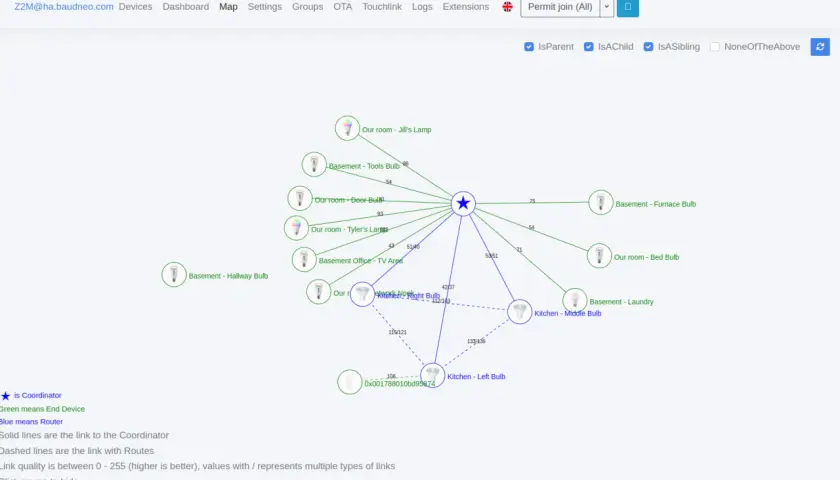Open the OTA page
The image size is (840, 480).
point(343,7)
